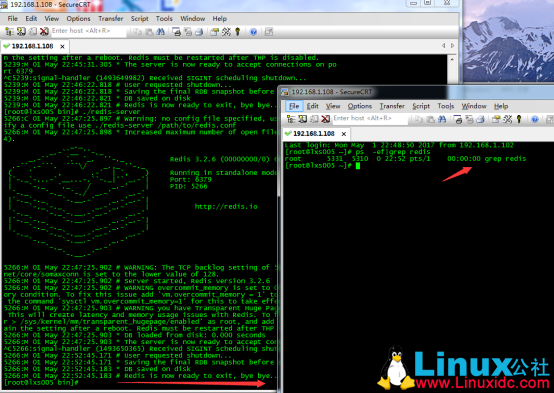
Task: Open Tools menu in back window
Action: tap(164, 19)
